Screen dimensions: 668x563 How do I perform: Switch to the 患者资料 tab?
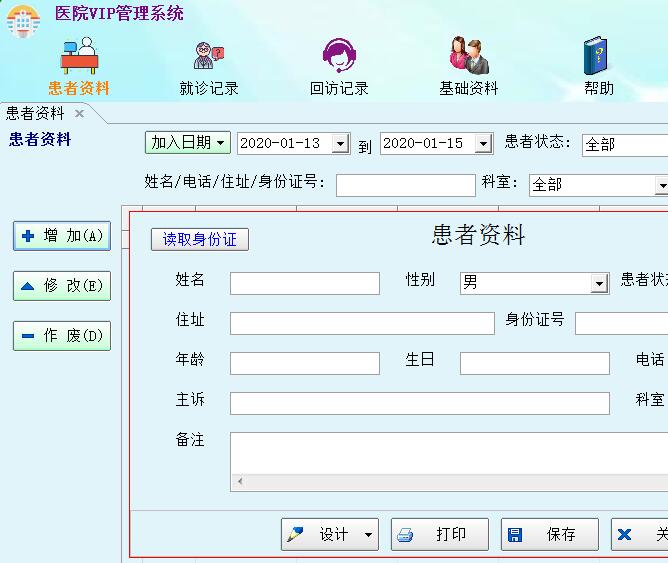click(35, 113)
